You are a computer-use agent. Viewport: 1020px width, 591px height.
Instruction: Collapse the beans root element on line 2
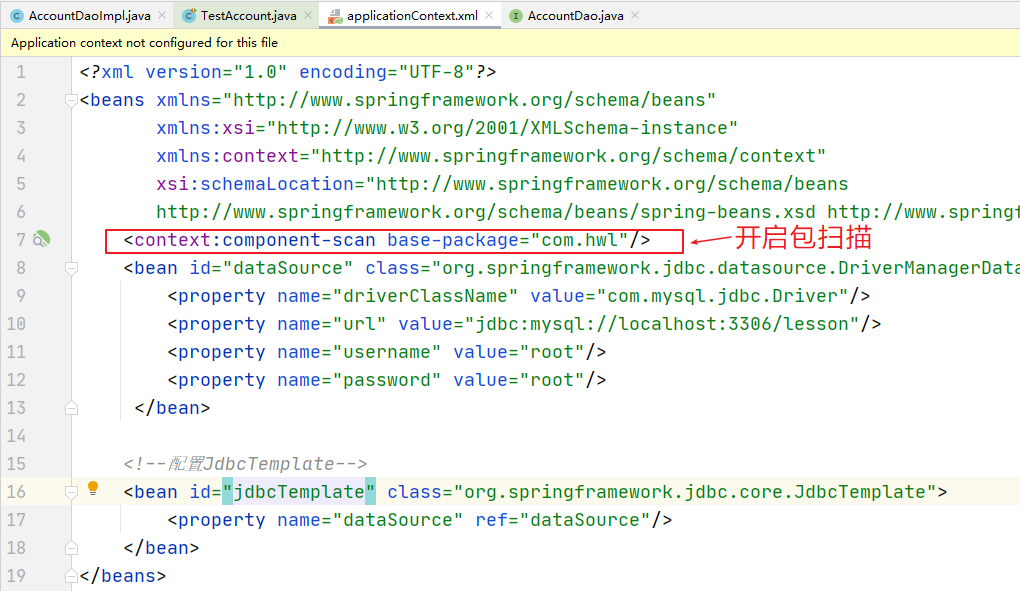click(x=71, y=100)
